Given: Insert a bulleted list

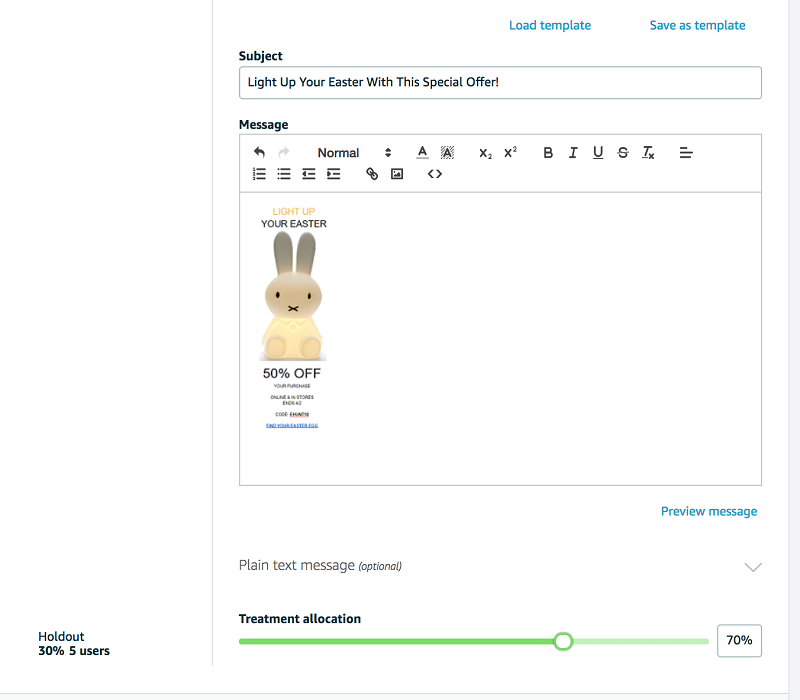Looking at the screenshot, I should click(x=284, y=174).
